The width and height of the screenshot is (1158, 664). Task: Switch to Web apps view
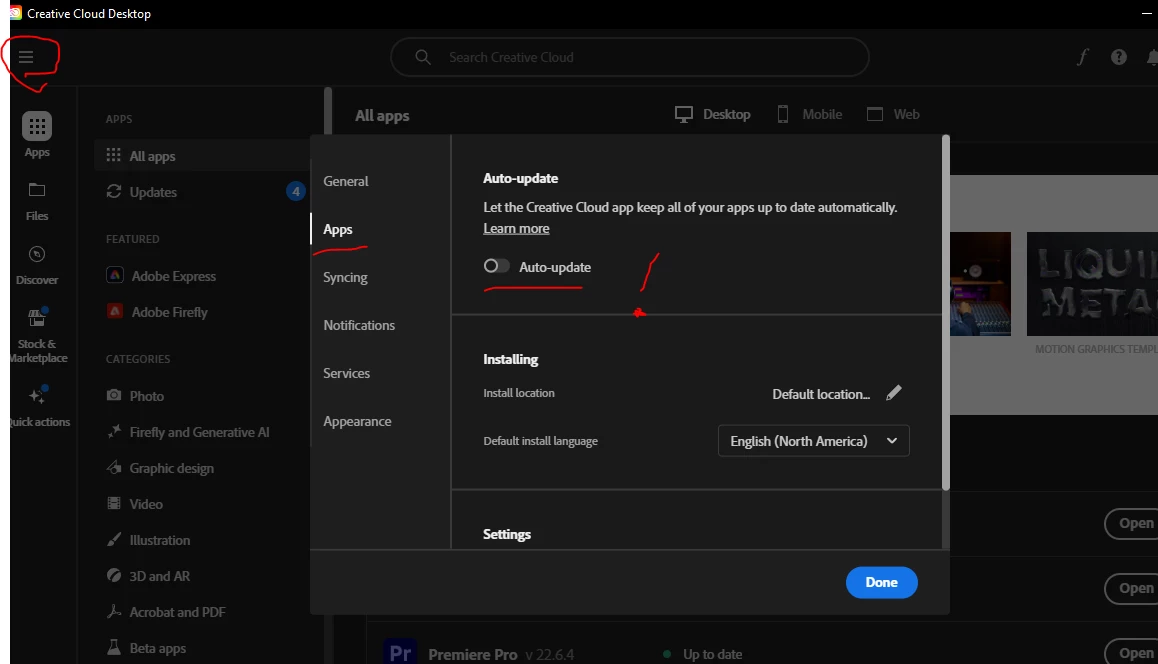893,114
